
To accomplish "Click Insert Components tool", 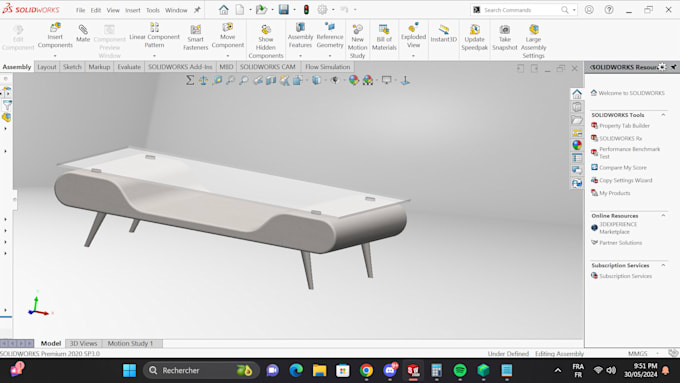I will coord(55,35).
